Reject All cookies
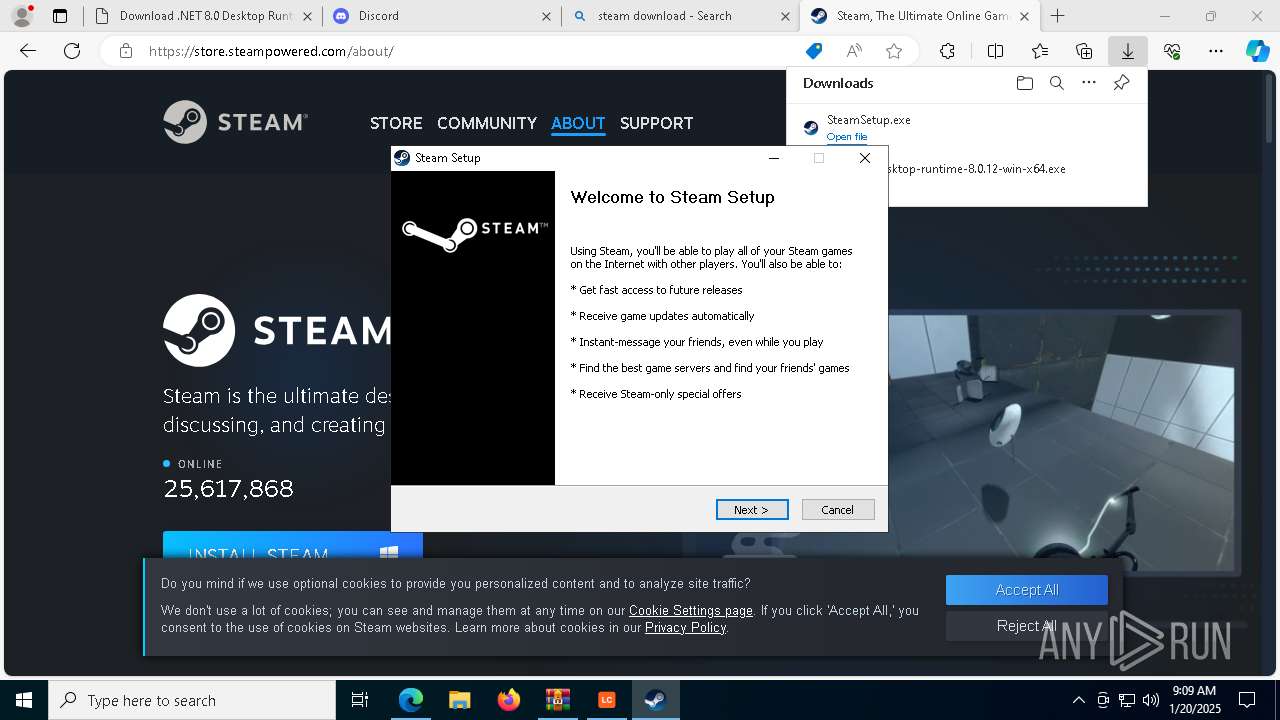1280x720 pixels. (x=1027, y=626)
